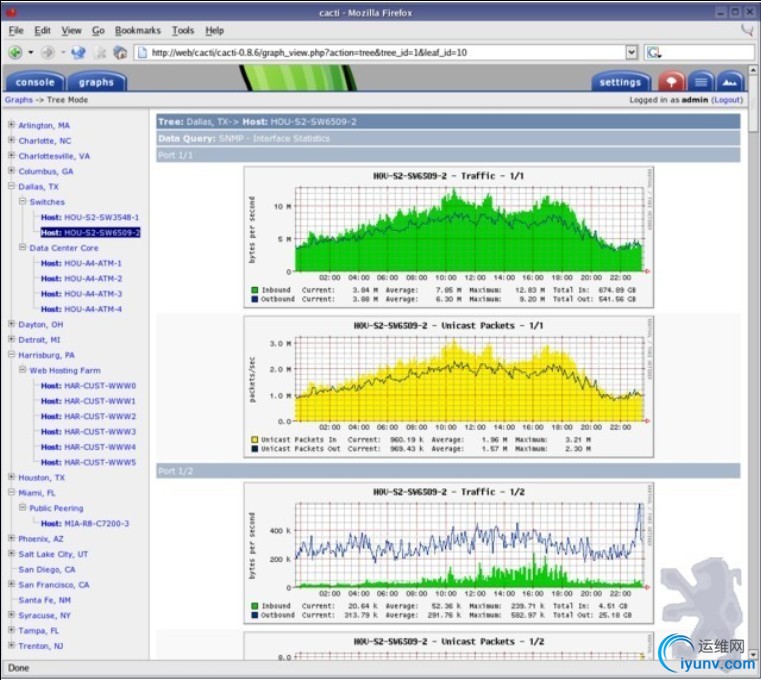Collapse the Dallas, TX tree node
The image size is (761, 680).
(x=11, y=186)
